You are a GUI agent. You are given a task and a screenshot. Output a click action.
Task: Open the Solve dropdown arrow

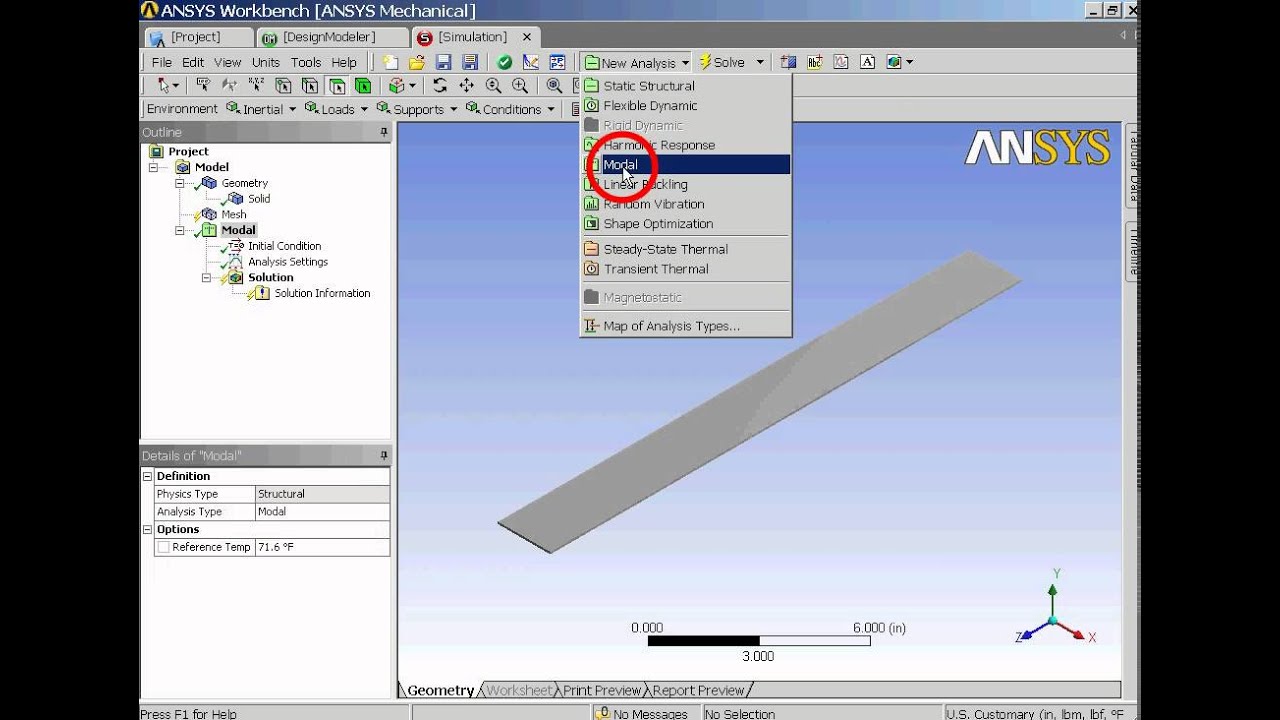pos(760,62)
